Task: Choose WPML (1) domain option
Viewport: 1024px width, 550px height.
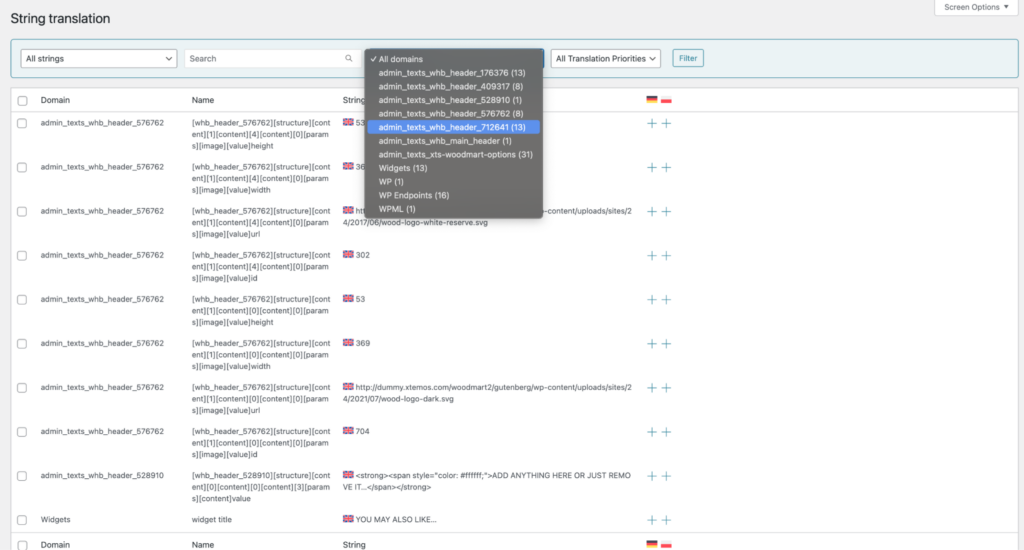Action: (453, 209)
